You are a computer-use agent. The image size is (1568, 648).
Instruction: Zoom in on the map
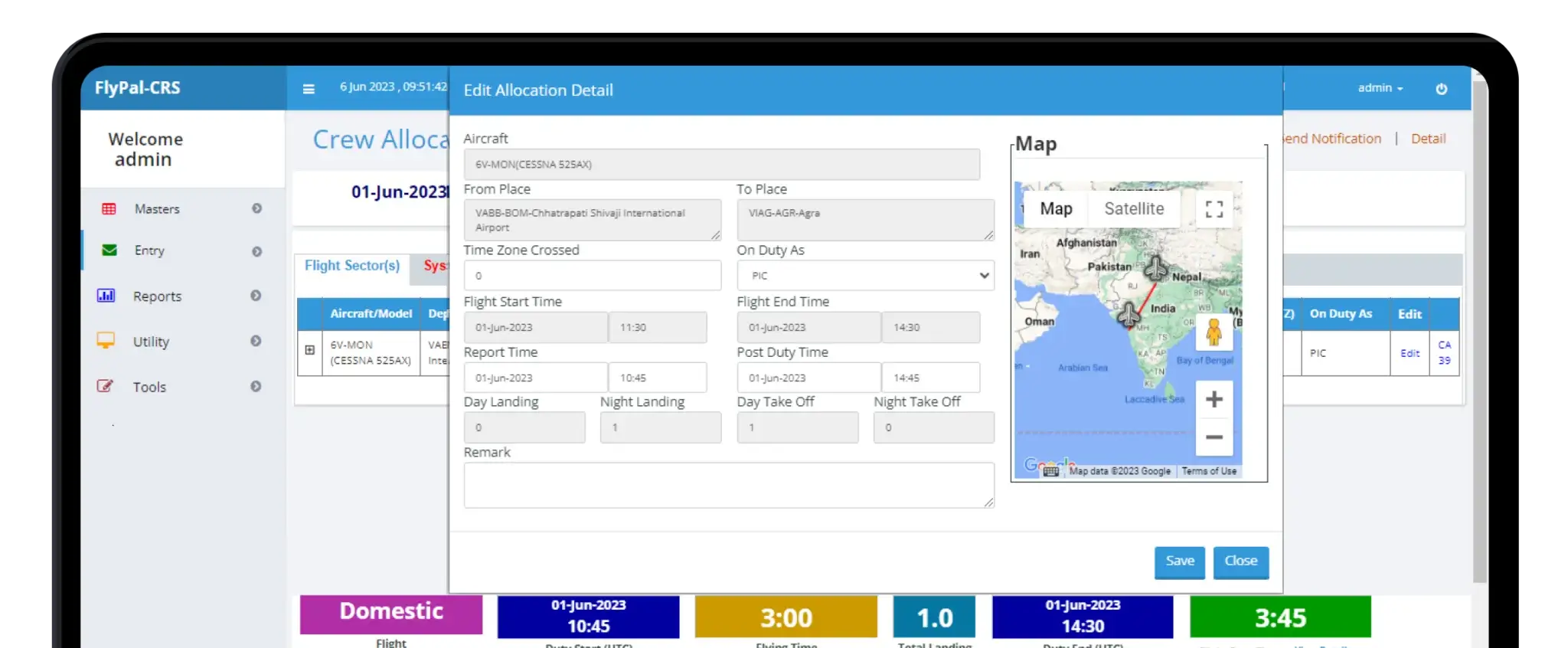pos(1214,399)
